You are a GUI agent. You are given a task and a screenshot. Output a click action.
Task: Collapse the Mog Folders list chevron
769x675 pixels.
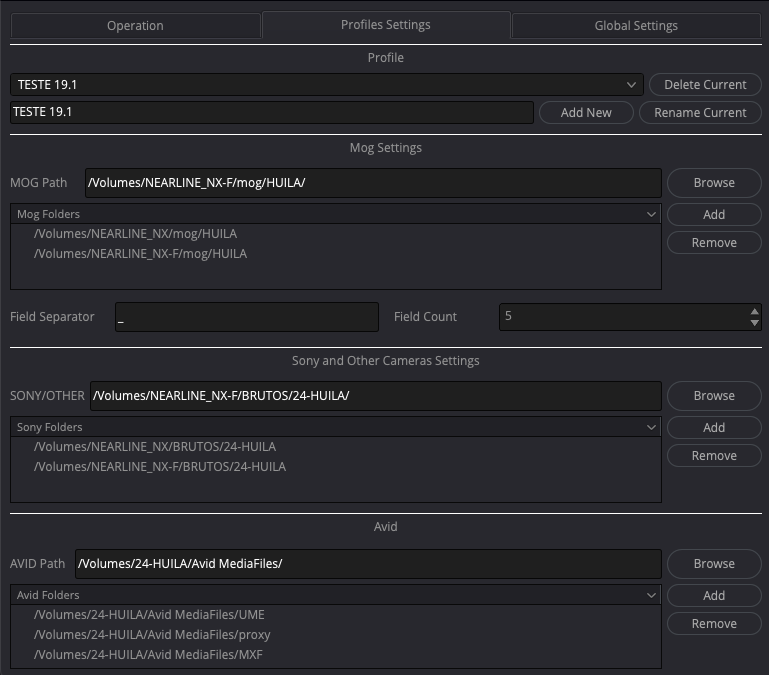pyautogui.click(x=652, y=214)
